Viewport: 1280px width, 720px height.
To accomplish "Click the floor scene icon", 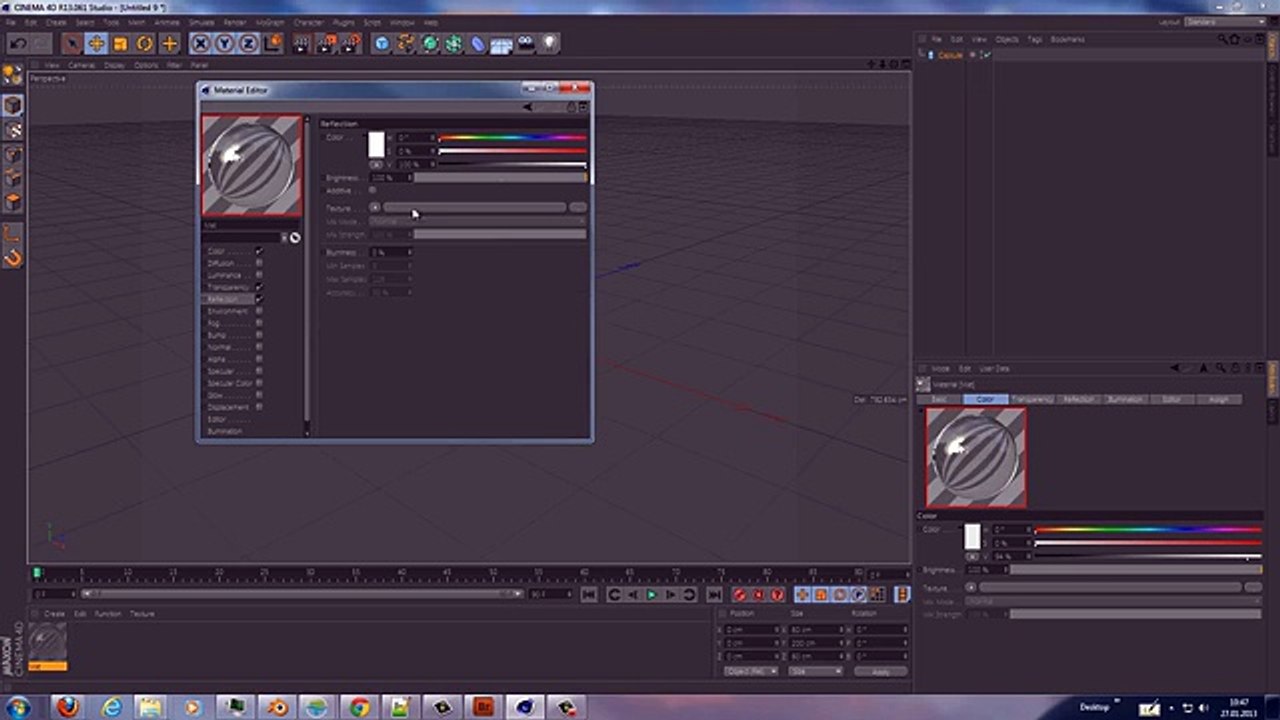I will (502, 43).
